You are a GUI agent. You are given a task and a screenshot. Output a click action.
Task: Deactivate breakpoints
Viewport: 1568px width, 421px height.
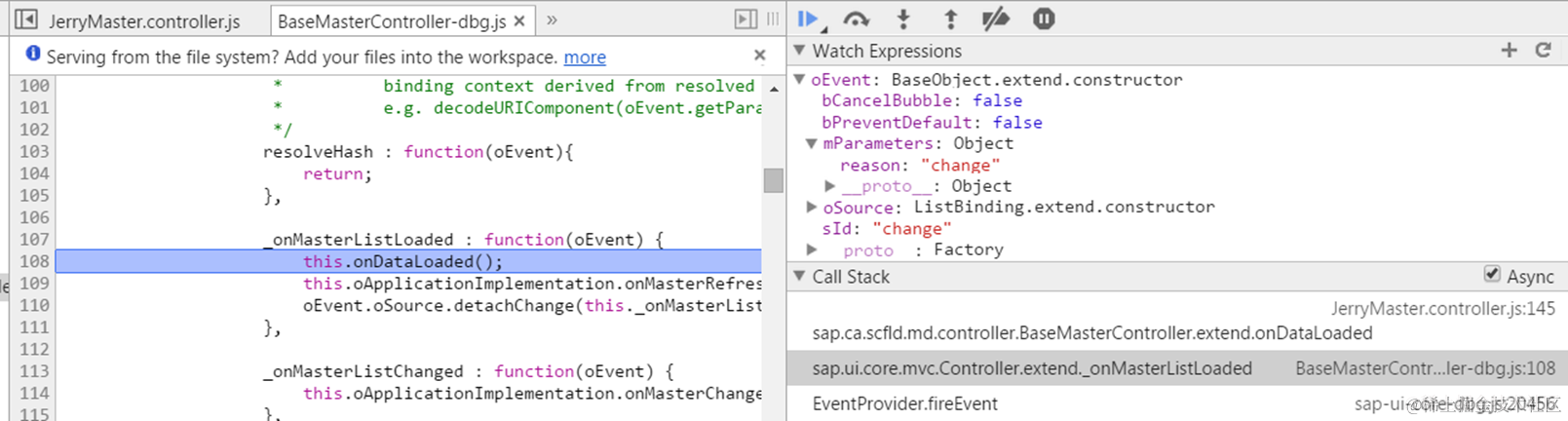coord(995,19)
